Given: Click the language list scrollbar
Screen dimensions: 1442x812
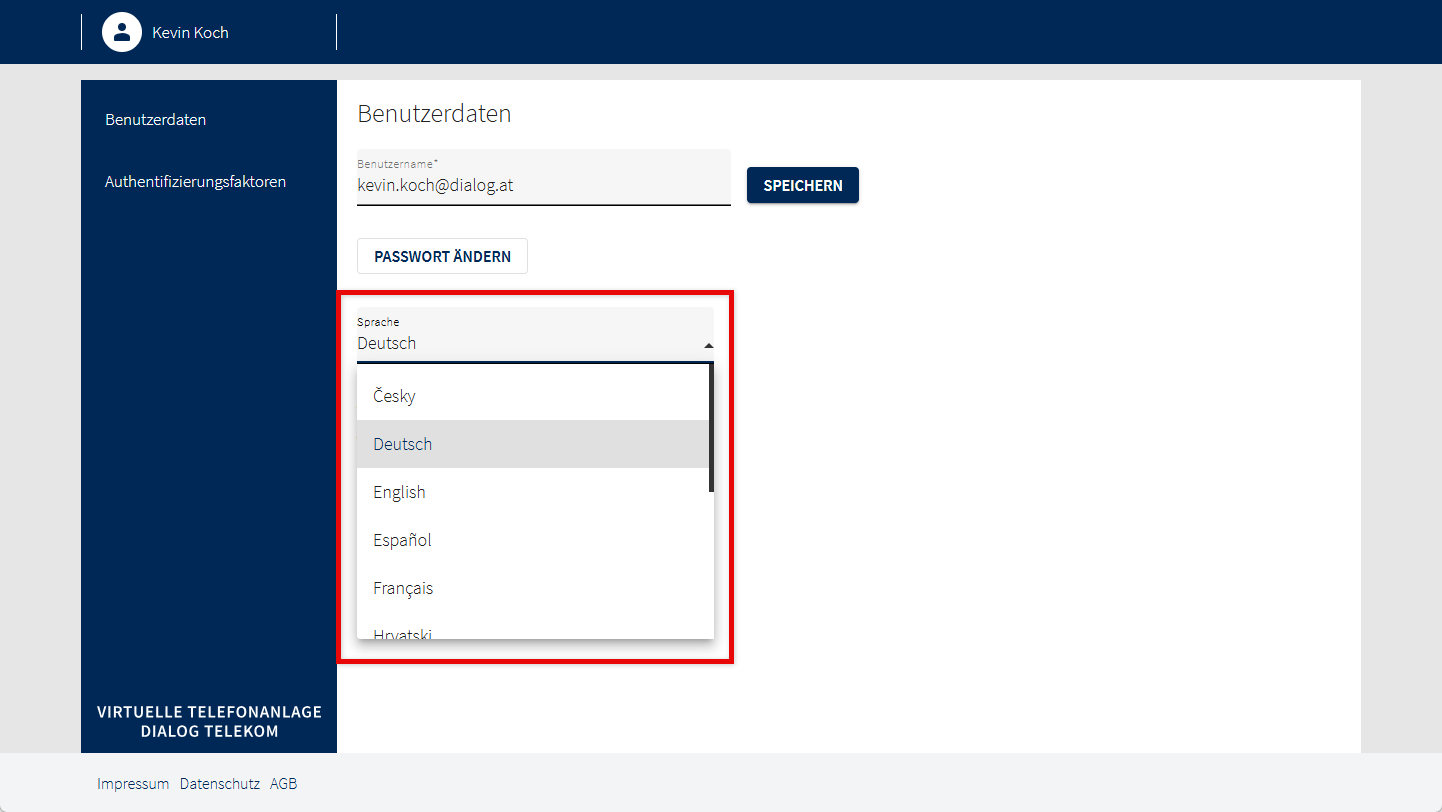Looking at the screenshot, I should click(x=711, y=428).
